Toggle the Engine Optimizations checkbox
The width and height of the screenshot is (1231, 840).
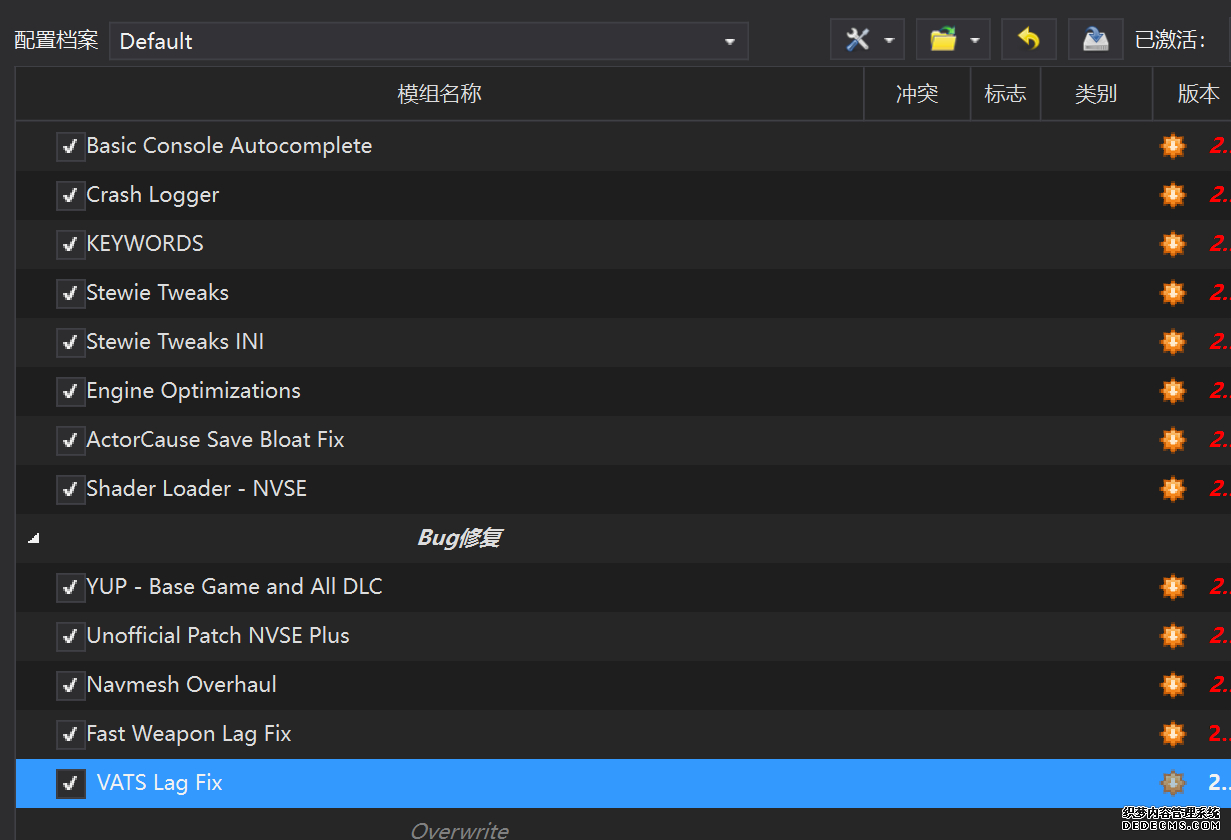pyautogui.click(x=69, y=391)
